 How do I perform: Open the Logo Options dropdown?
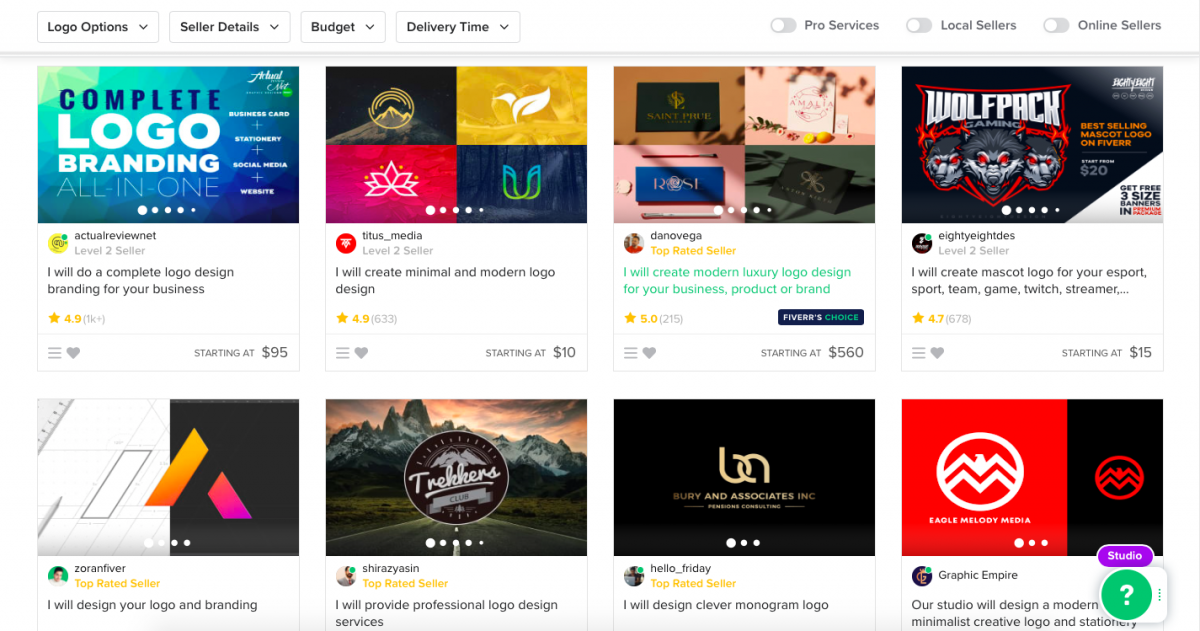[x=98, y=27]
